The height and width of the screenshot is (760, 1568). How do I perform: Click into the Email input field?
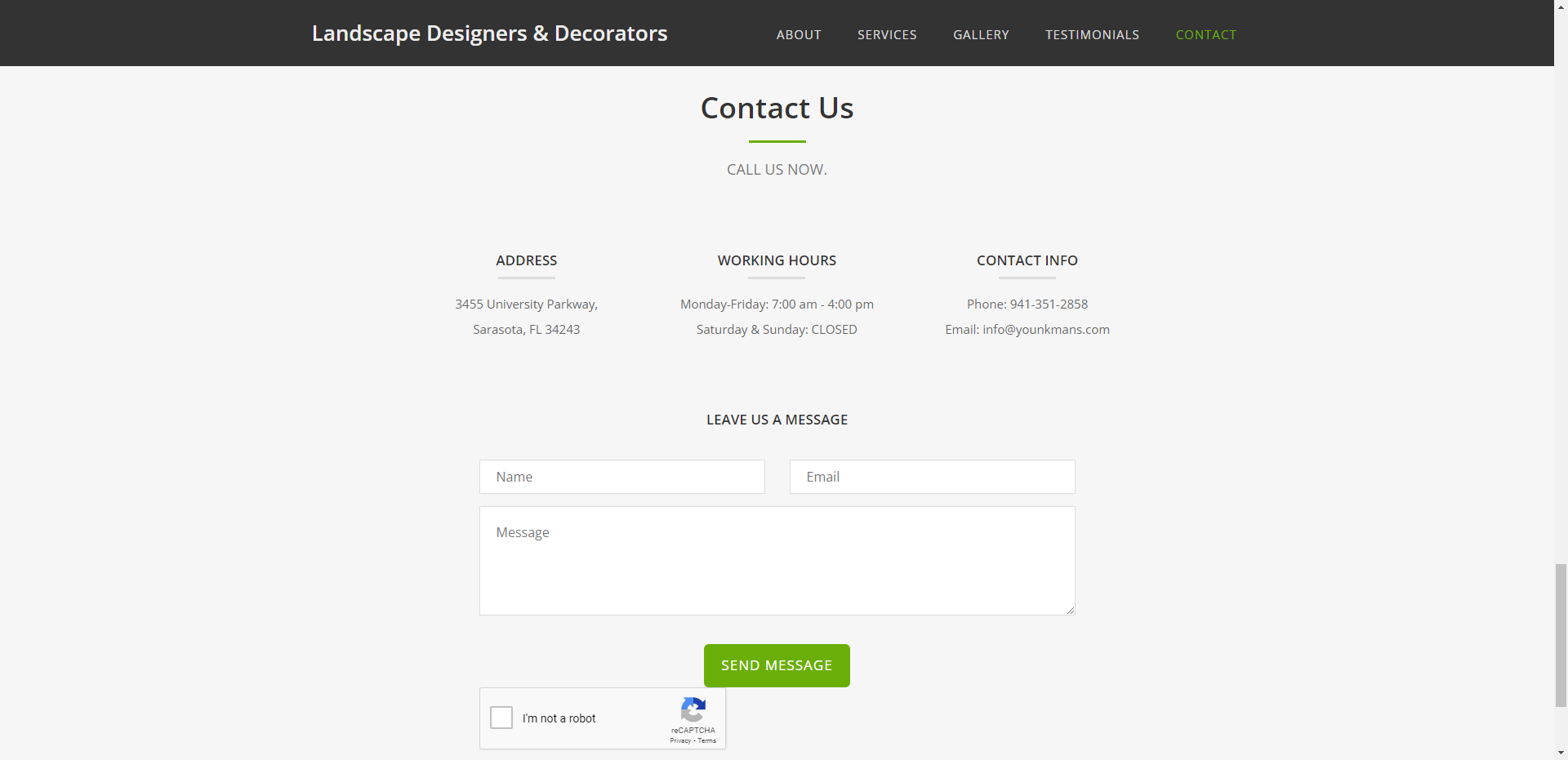(x=932, y=477)
